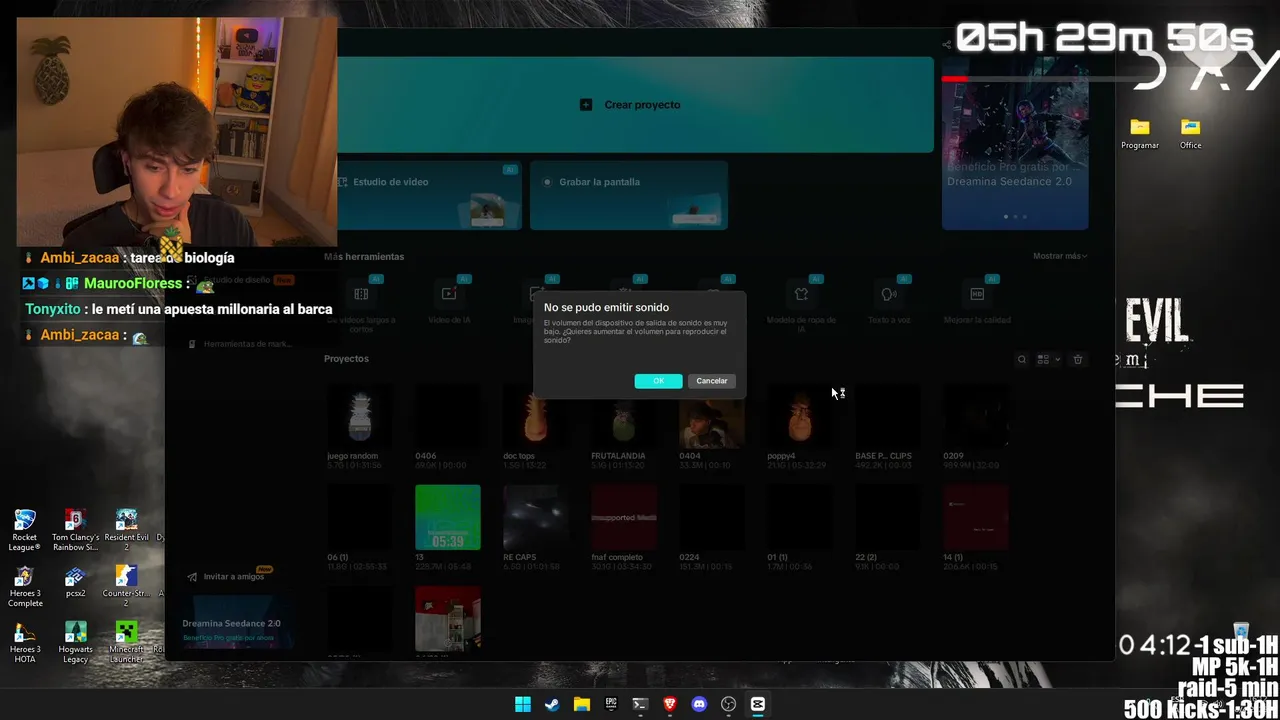Open project 13 with green thumbnail

coord(448,517)
